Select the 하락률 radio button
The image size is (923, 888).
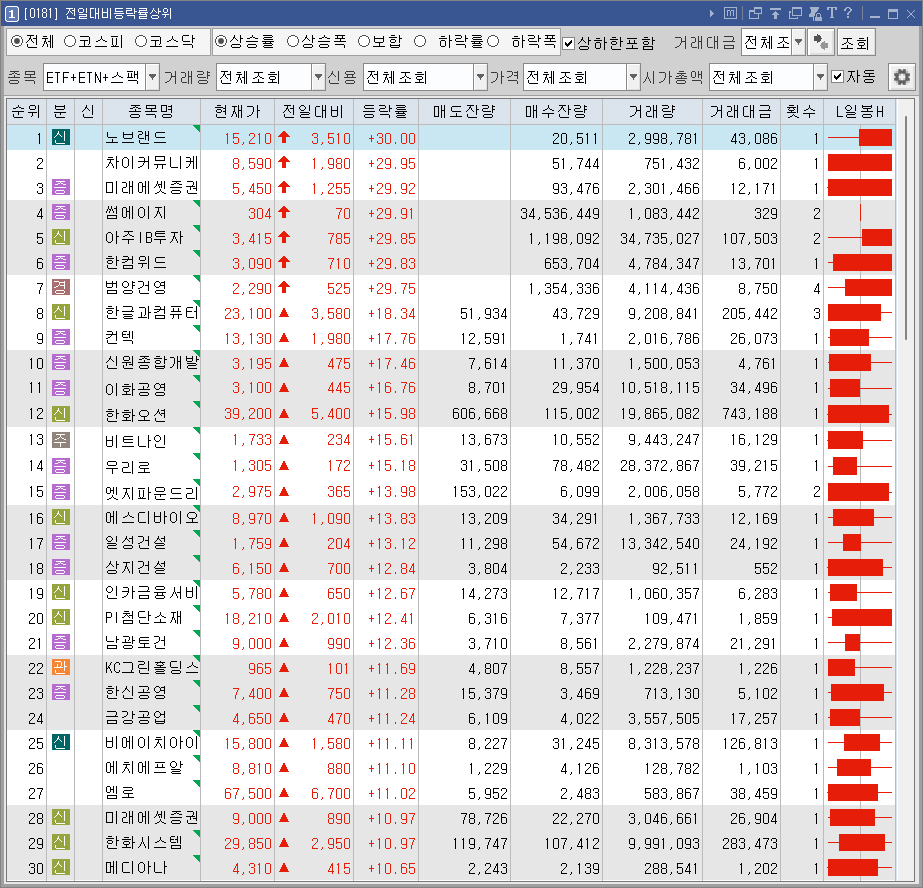(420, 41)
